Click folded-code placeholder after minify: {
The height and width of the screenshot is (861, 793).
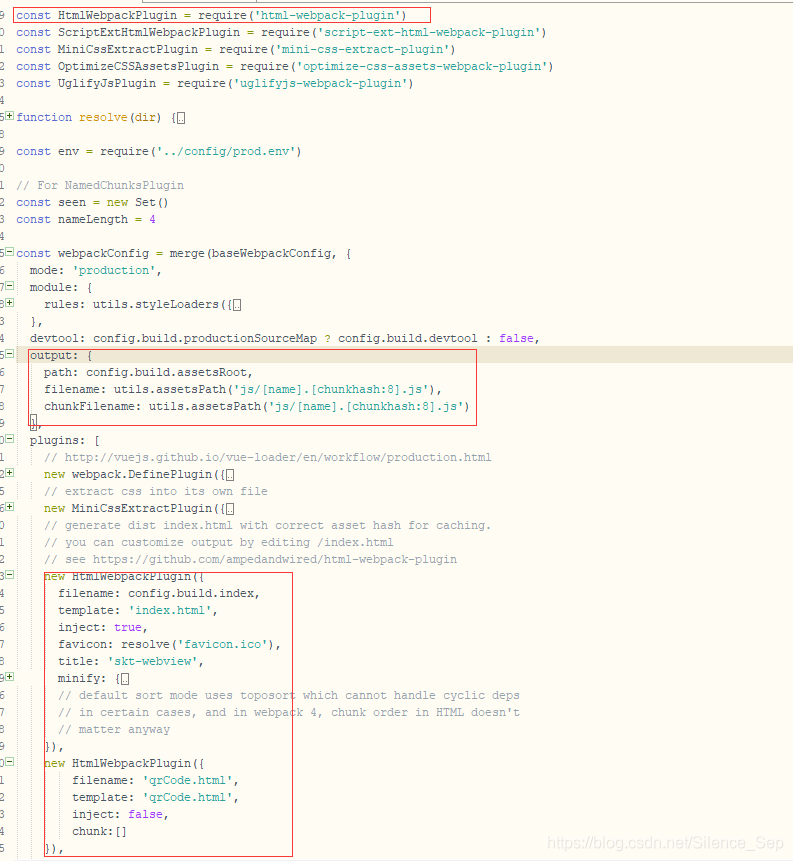click(125, 680)
